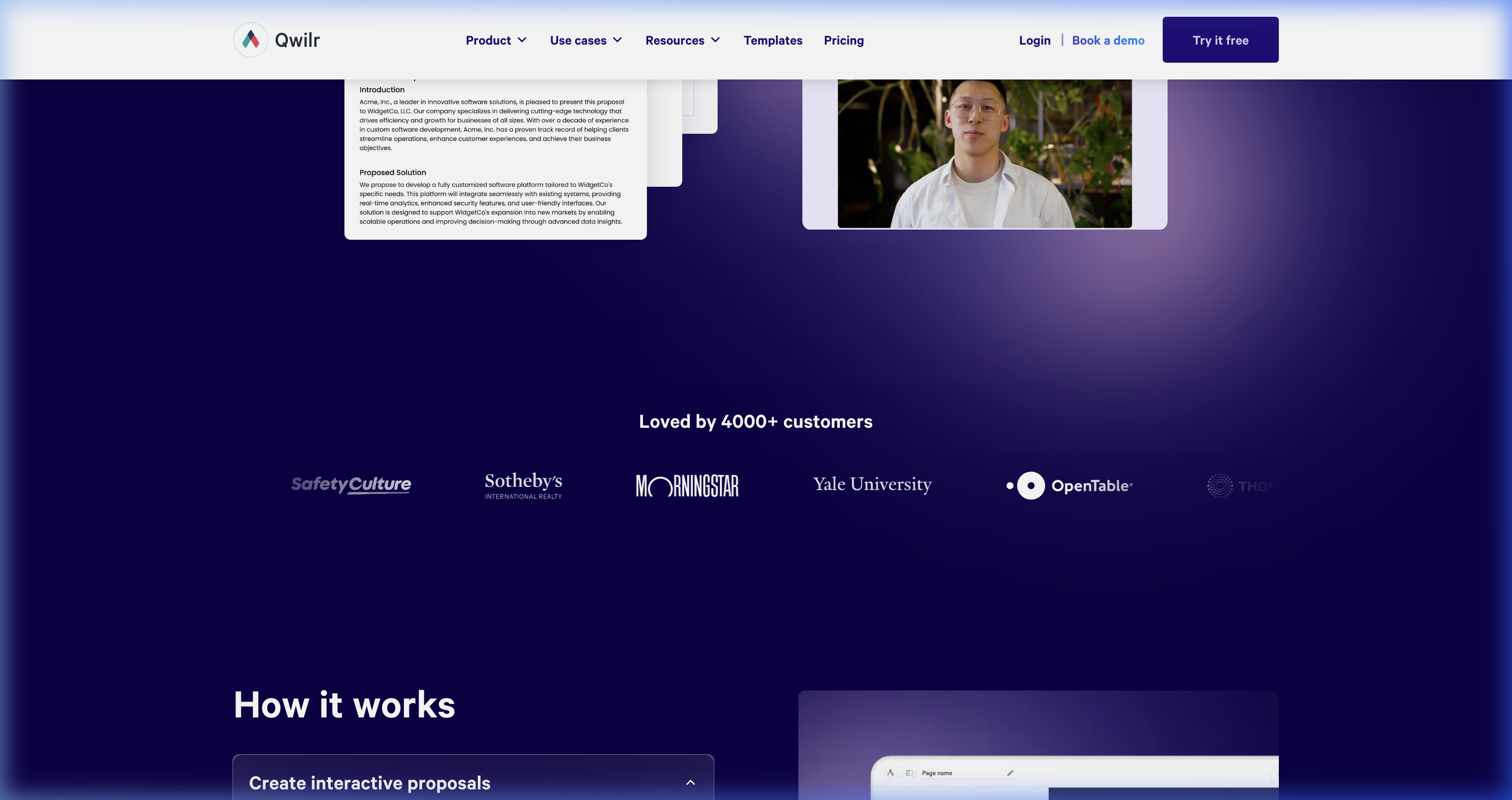Open the Use cases dropdown

point(585,40)
